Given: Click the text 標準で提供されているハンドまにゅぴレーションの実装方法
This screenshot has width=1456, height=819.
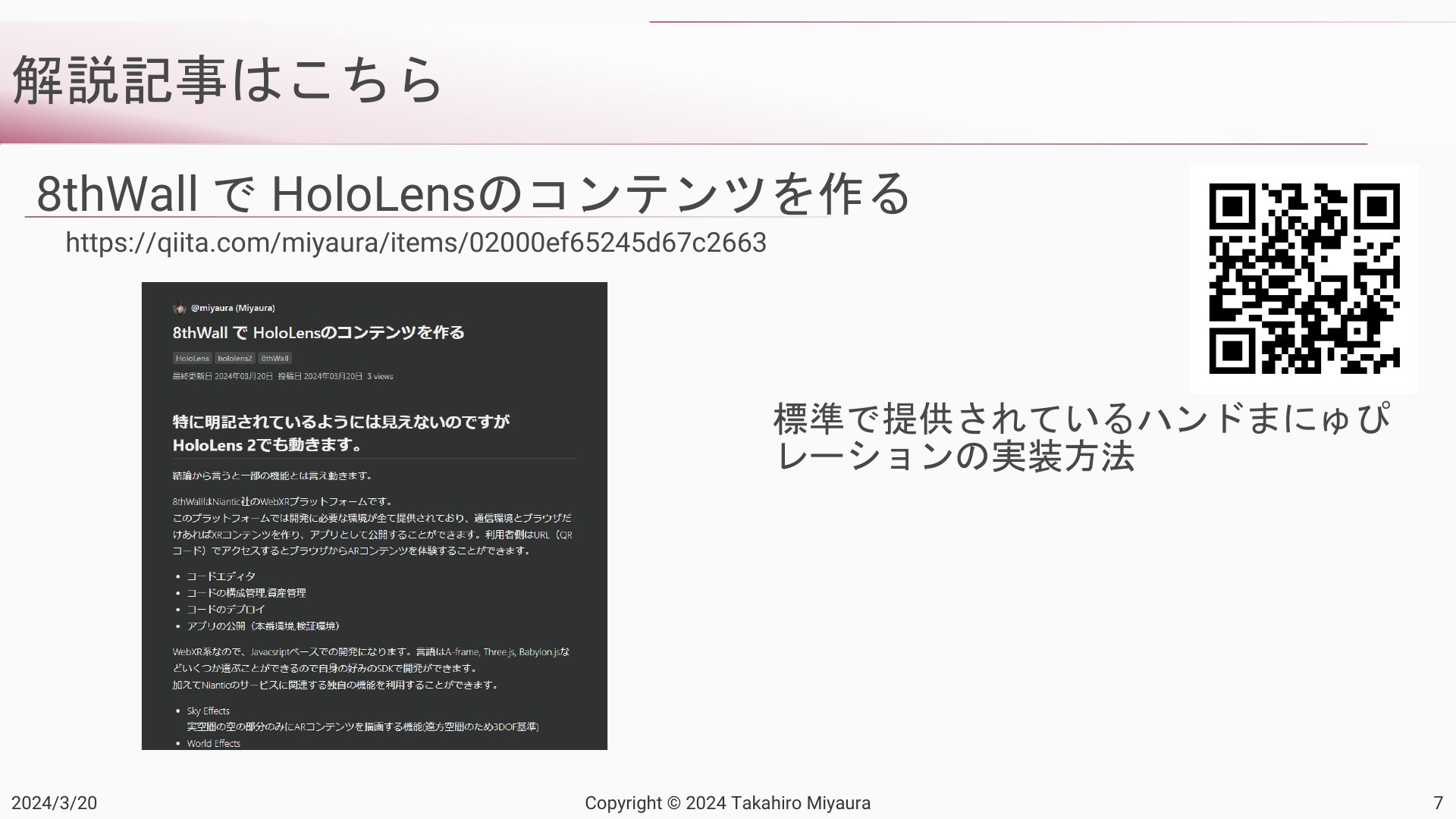Looking at the screenshot, I should click(x=1082, y=438).
